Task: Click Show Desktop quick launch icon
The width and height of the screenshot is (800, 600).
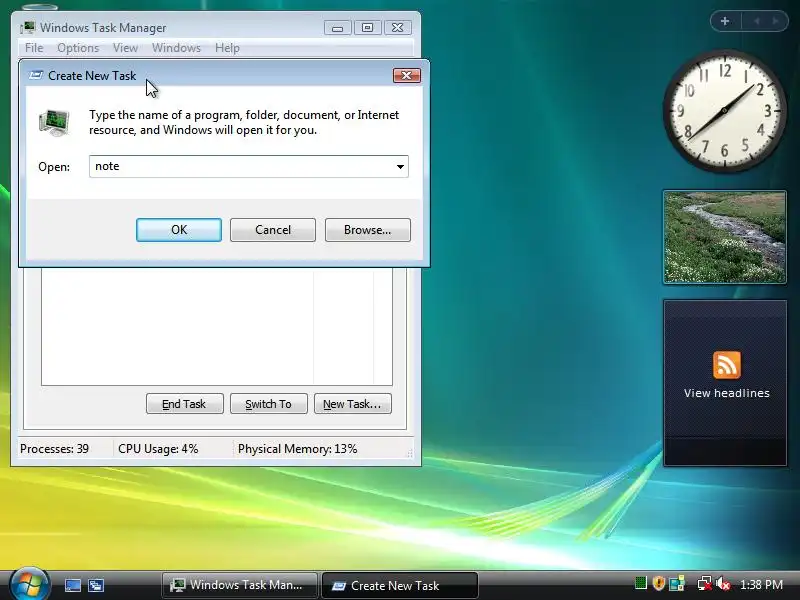Action: (72, 585)
